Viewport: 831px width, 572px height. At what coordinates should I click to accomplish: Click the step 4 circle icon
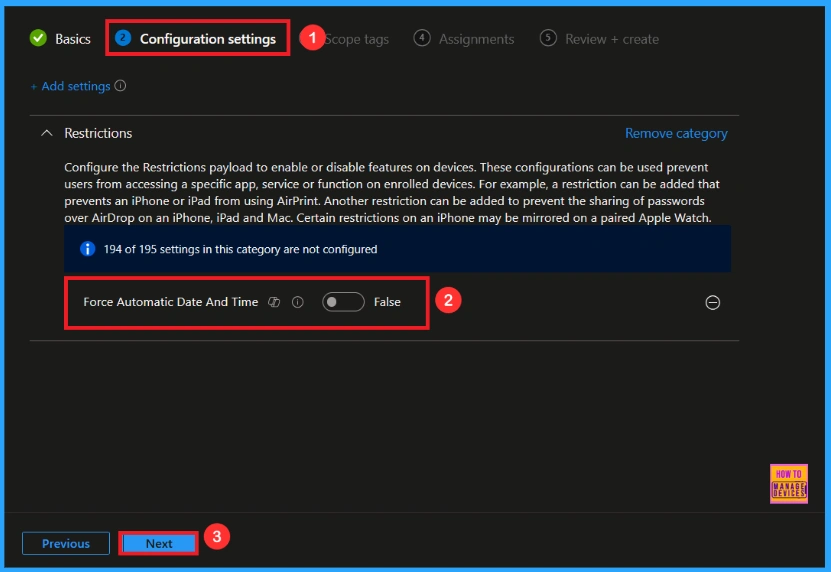422,38
